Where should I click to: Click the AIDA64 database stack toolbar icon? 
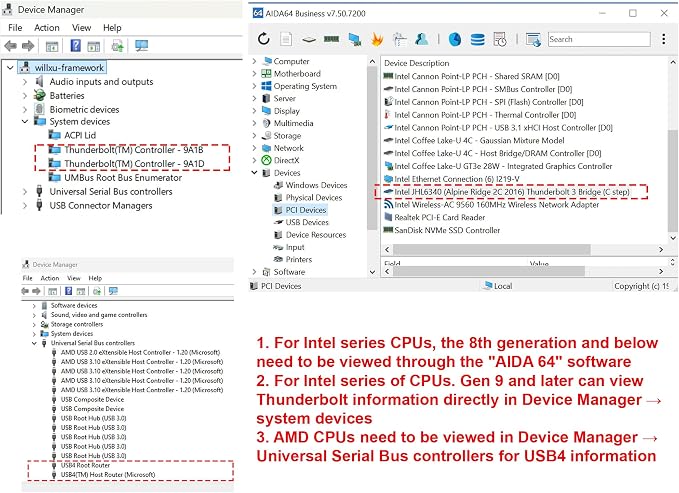pos(477,39)
